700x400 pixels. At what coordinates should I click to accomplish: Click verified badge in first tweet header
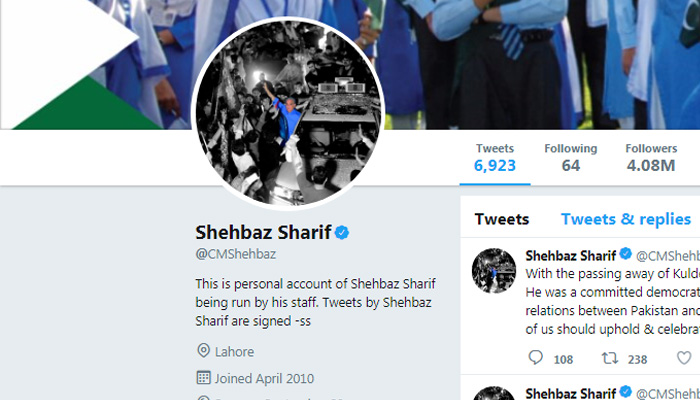coord(626,254)
